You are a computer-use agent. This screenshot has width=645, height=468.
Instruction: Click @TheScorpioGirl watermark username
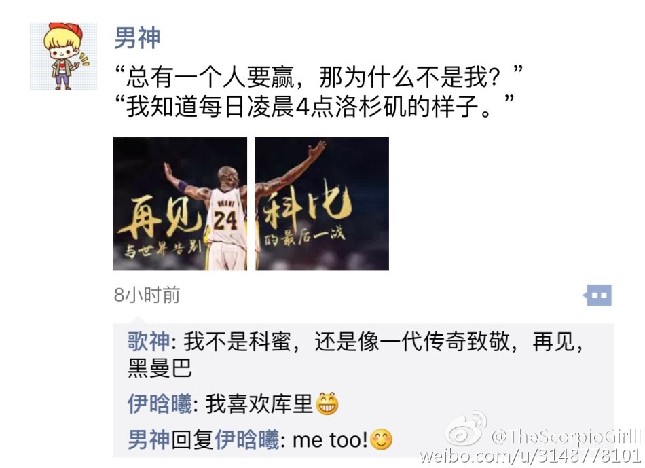[x=567, y=436]
